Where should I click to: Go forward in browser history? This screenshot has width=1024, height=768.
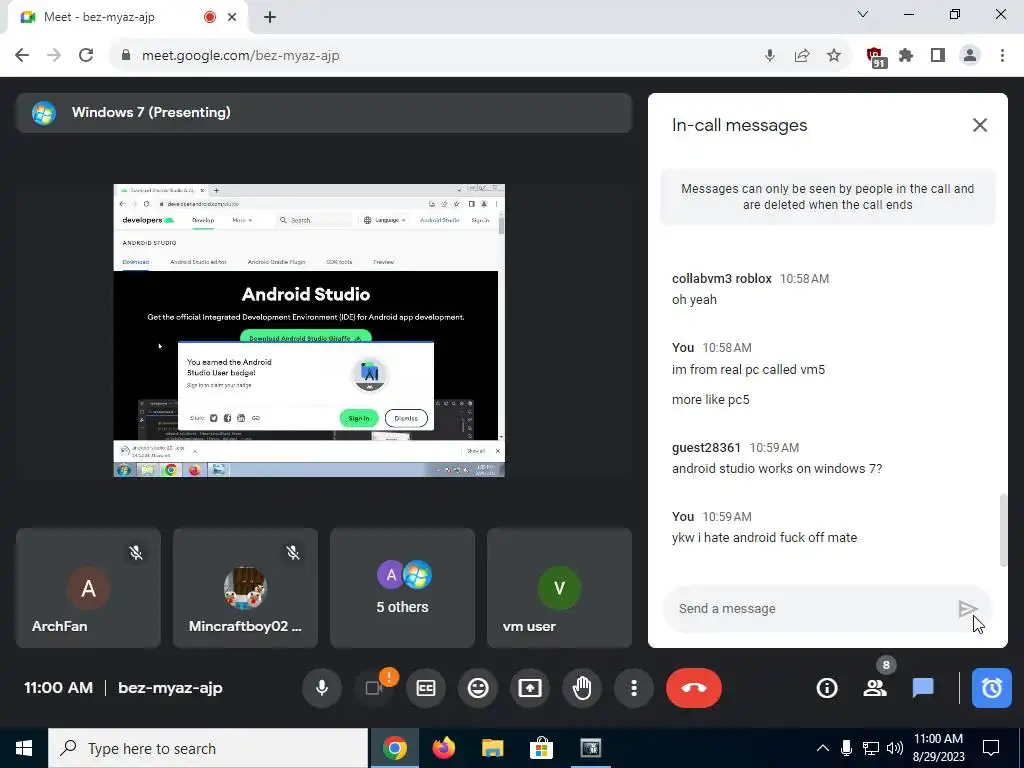pos(54,56)
